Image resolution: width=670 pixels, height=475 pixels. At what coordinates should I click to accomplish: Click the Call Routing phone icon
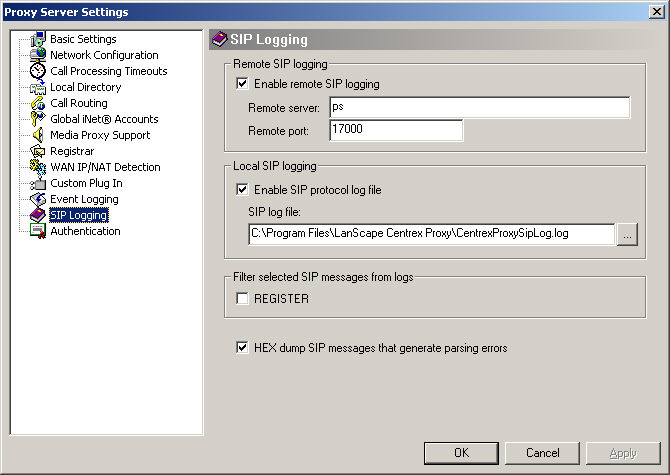pos(38,103)
